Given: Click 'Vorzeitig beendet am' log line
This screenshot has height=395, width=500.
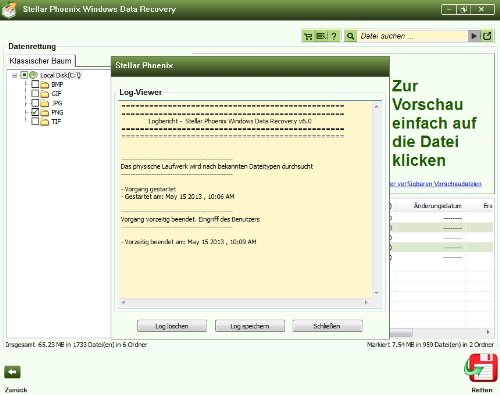Looking at the screenshot, I should [189, 242].
